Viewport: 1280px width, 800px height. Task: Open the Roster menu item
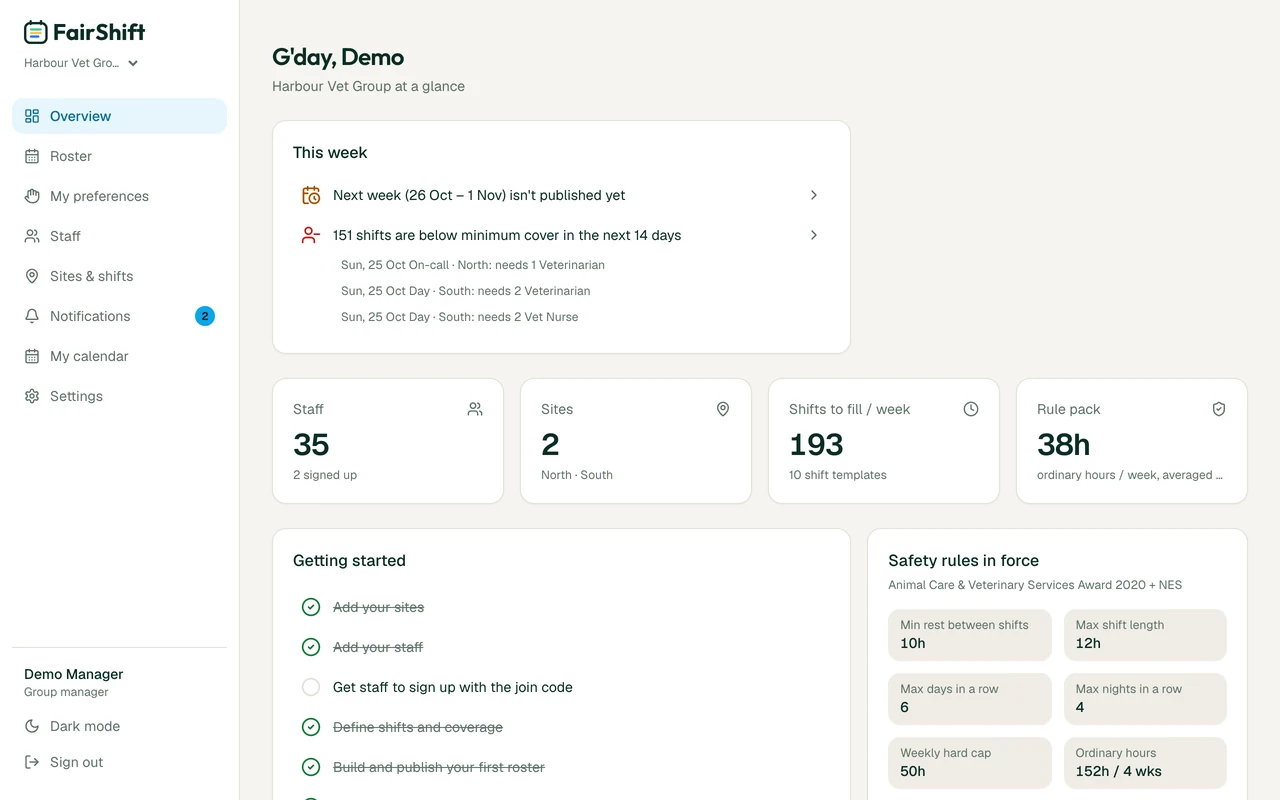pyautogui.click(x=119, y=156)
